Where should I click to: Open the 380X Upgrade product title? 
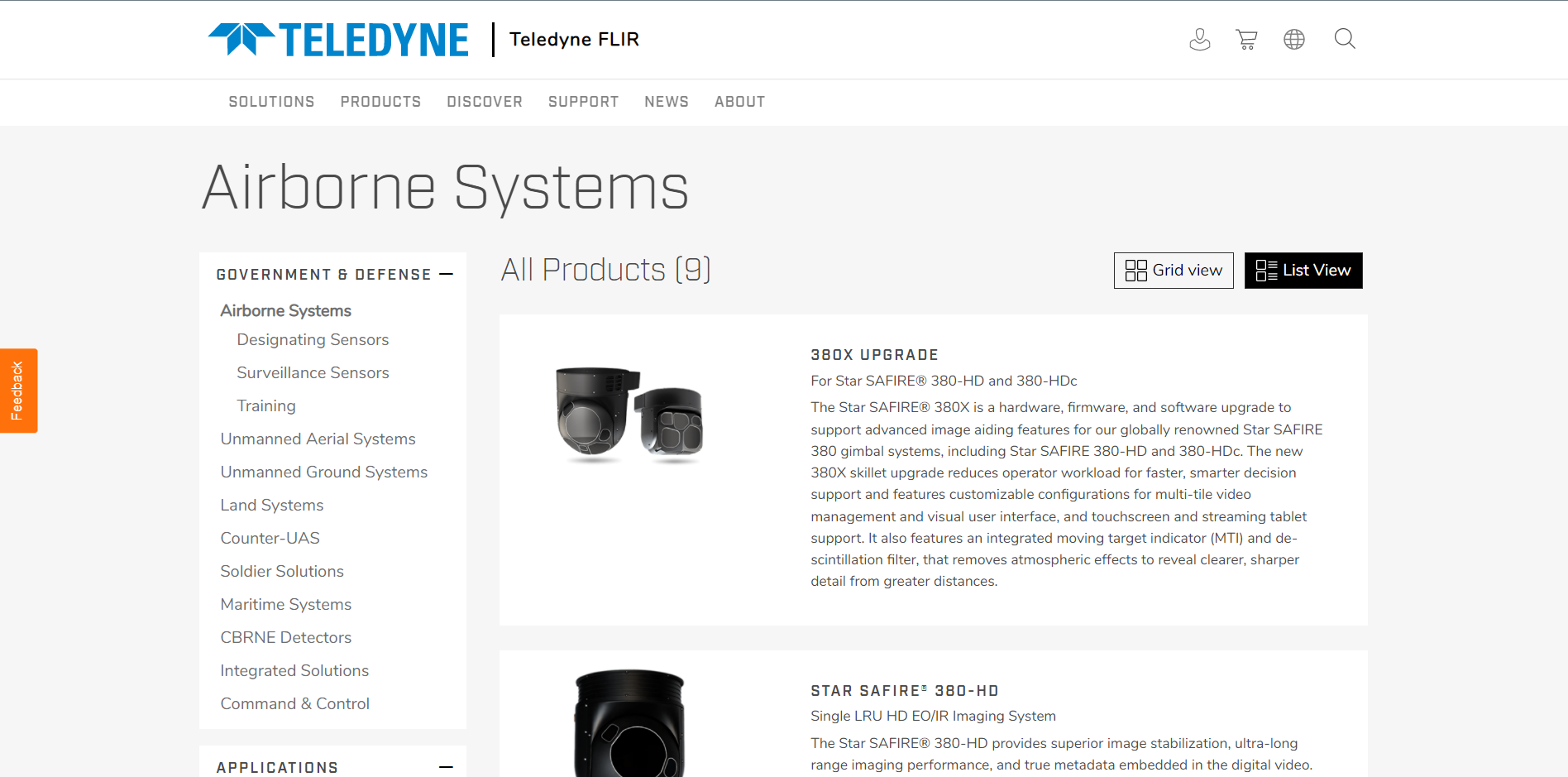874,355
